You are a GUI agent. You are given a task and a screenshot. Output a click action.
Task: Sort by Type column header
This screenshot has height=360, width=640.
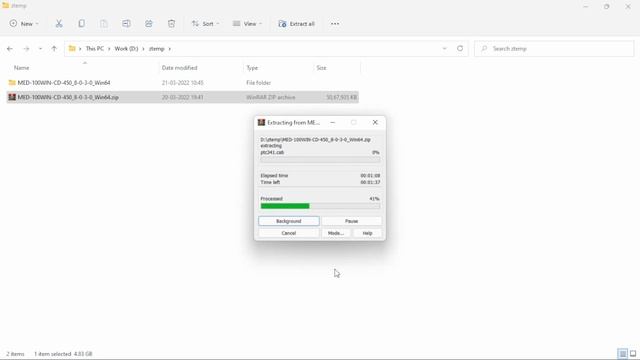[252, 68]
